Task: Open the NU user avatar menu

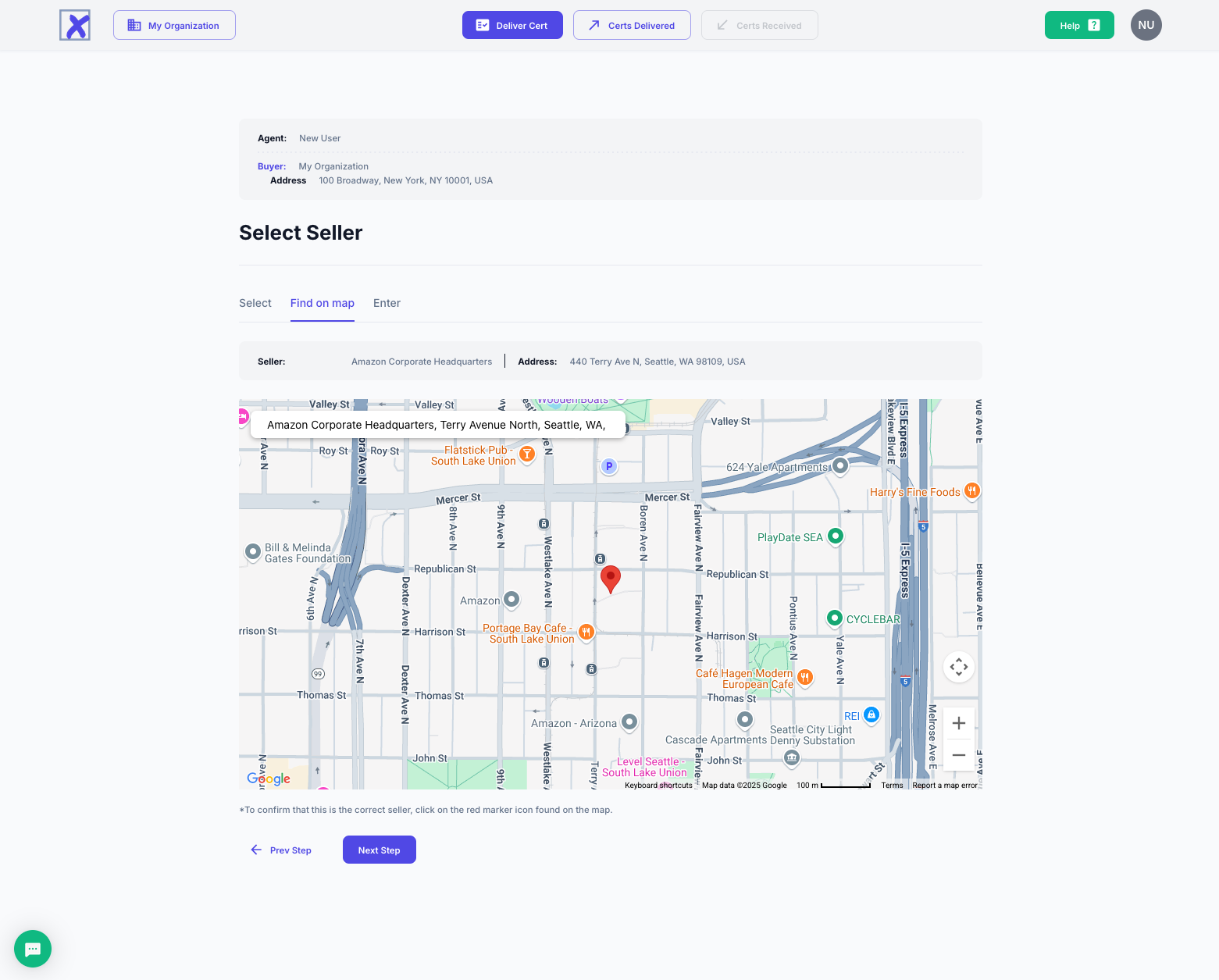Action: pos(1146,25)
